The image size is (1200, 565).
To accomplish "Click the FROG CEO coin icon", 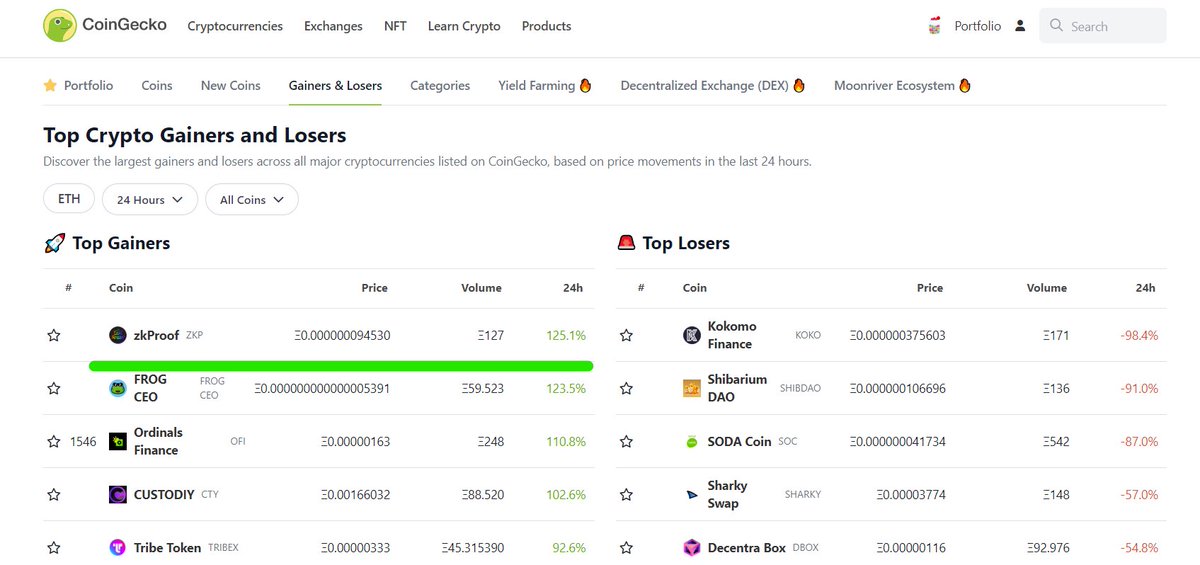I will (x=118, y=388).
